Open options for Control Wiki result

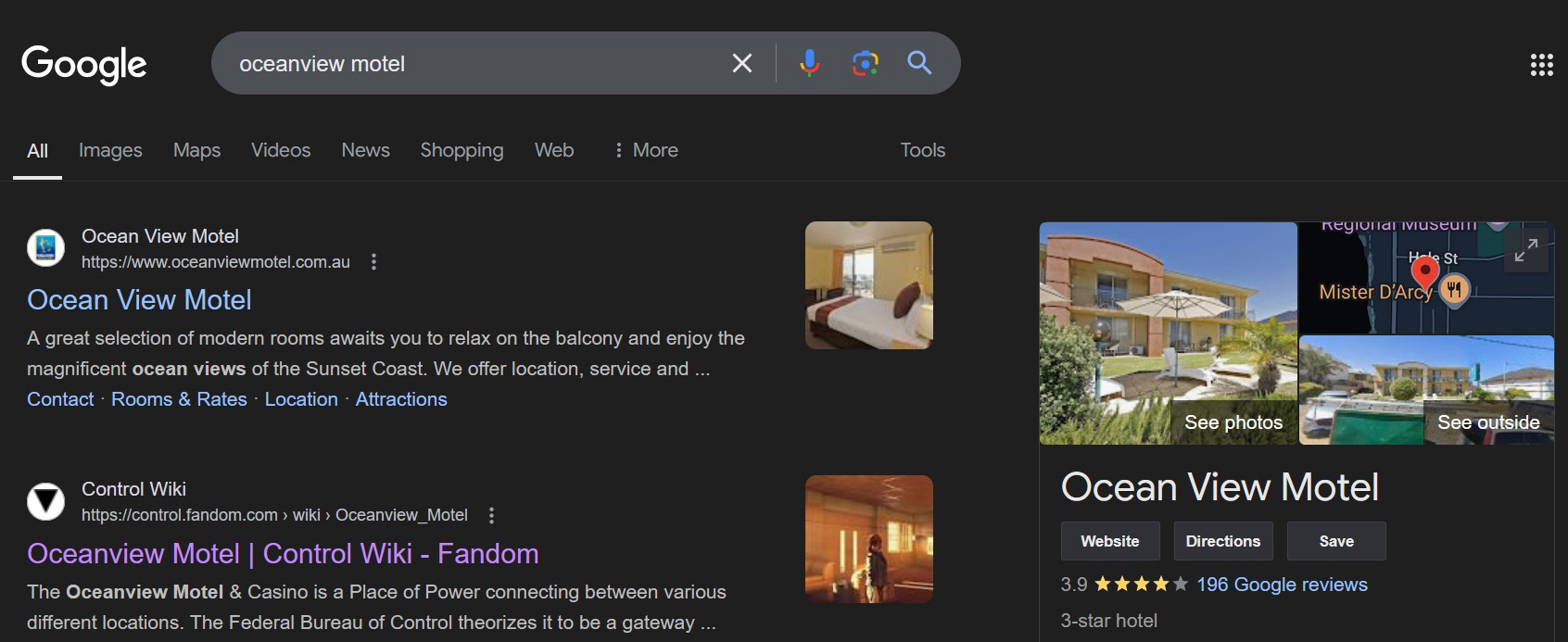click(491, 515)
